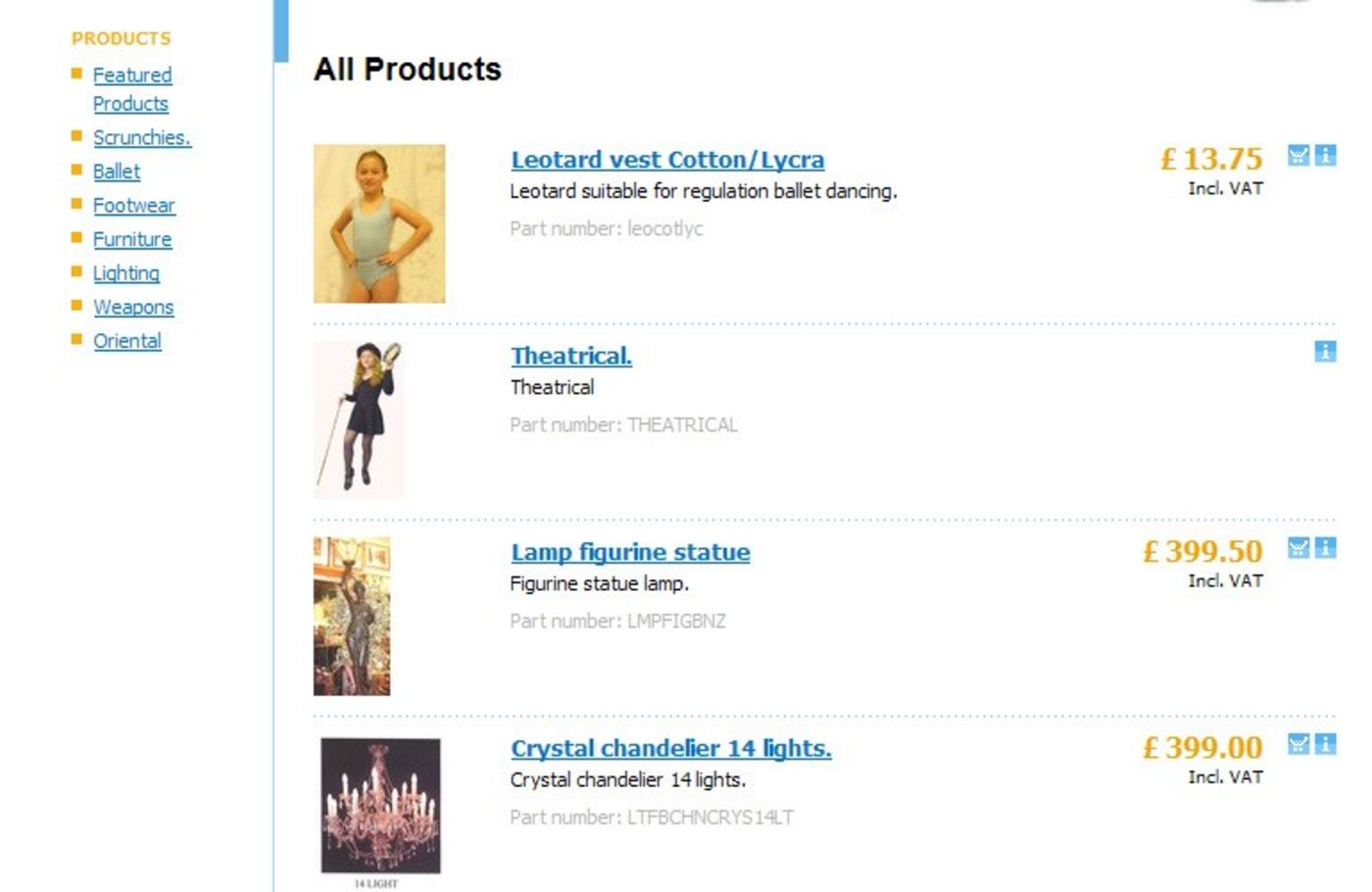
Task: Browse the Scrunchies category
Action: [142, 138]
